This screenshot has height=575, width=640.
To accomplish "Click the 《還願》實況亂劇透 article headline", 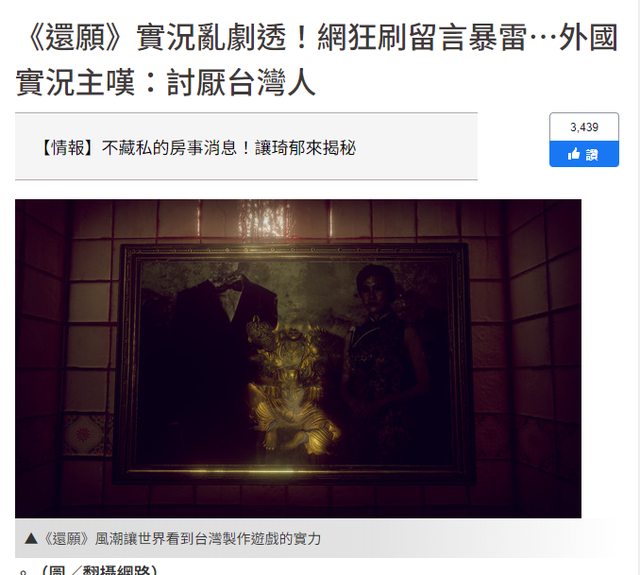I will pos(317,60).
